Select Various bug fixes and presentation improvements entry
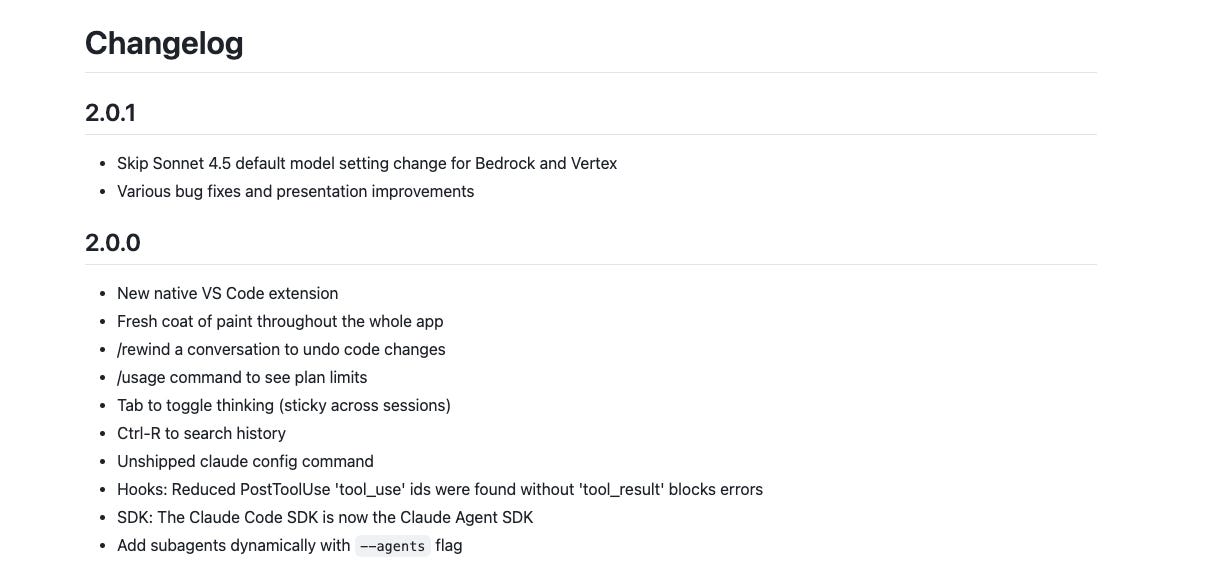 [295, 191]
